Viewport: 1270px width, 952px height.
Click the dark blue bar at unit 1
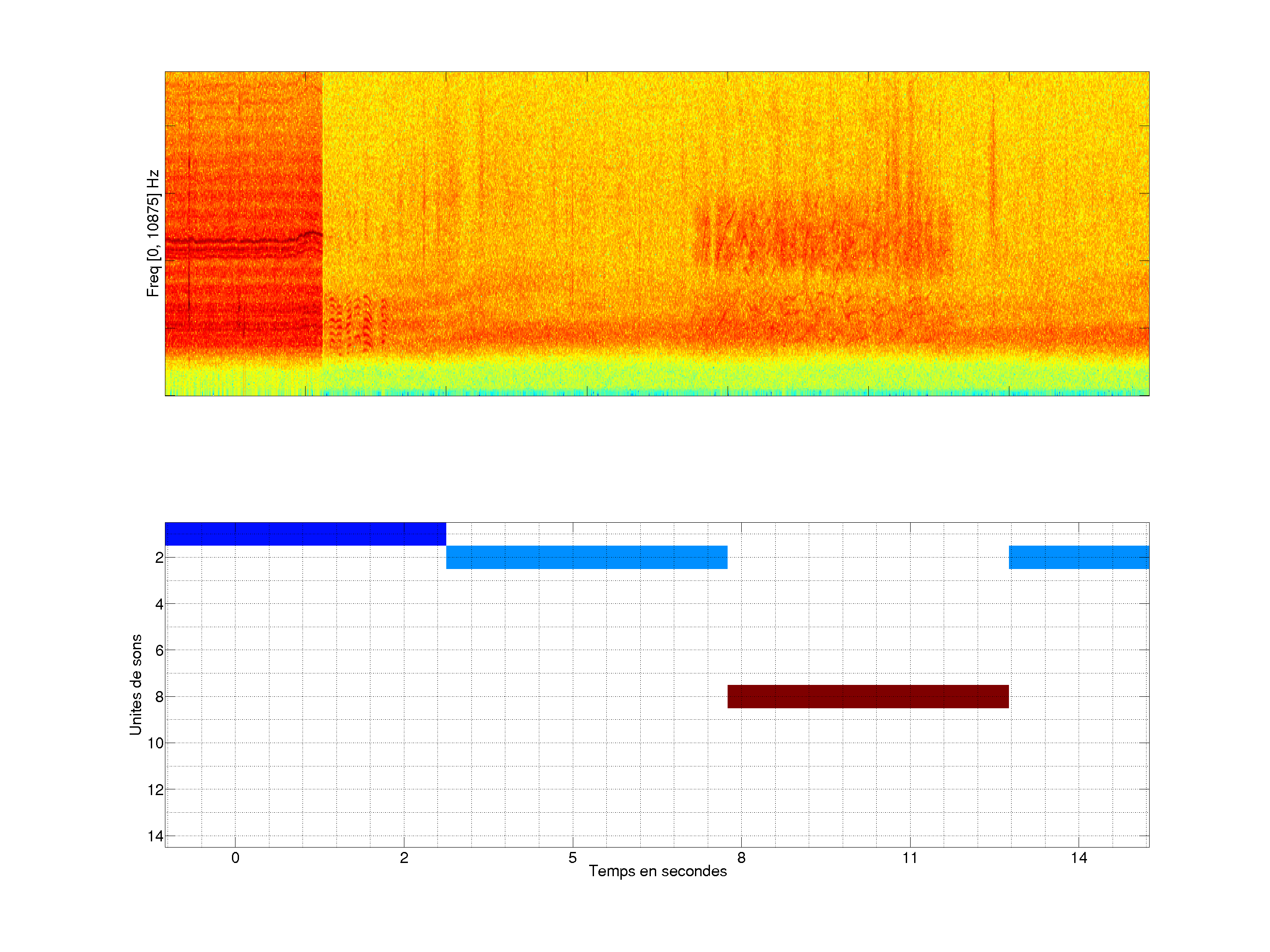[x=305, y=534]
